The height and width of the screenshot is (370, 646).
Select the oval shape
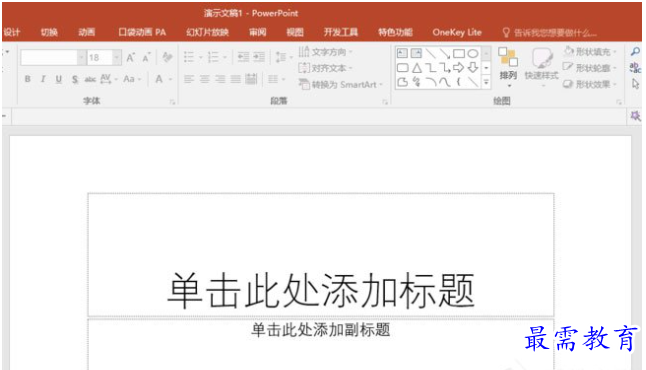click(x=473, y=54)
